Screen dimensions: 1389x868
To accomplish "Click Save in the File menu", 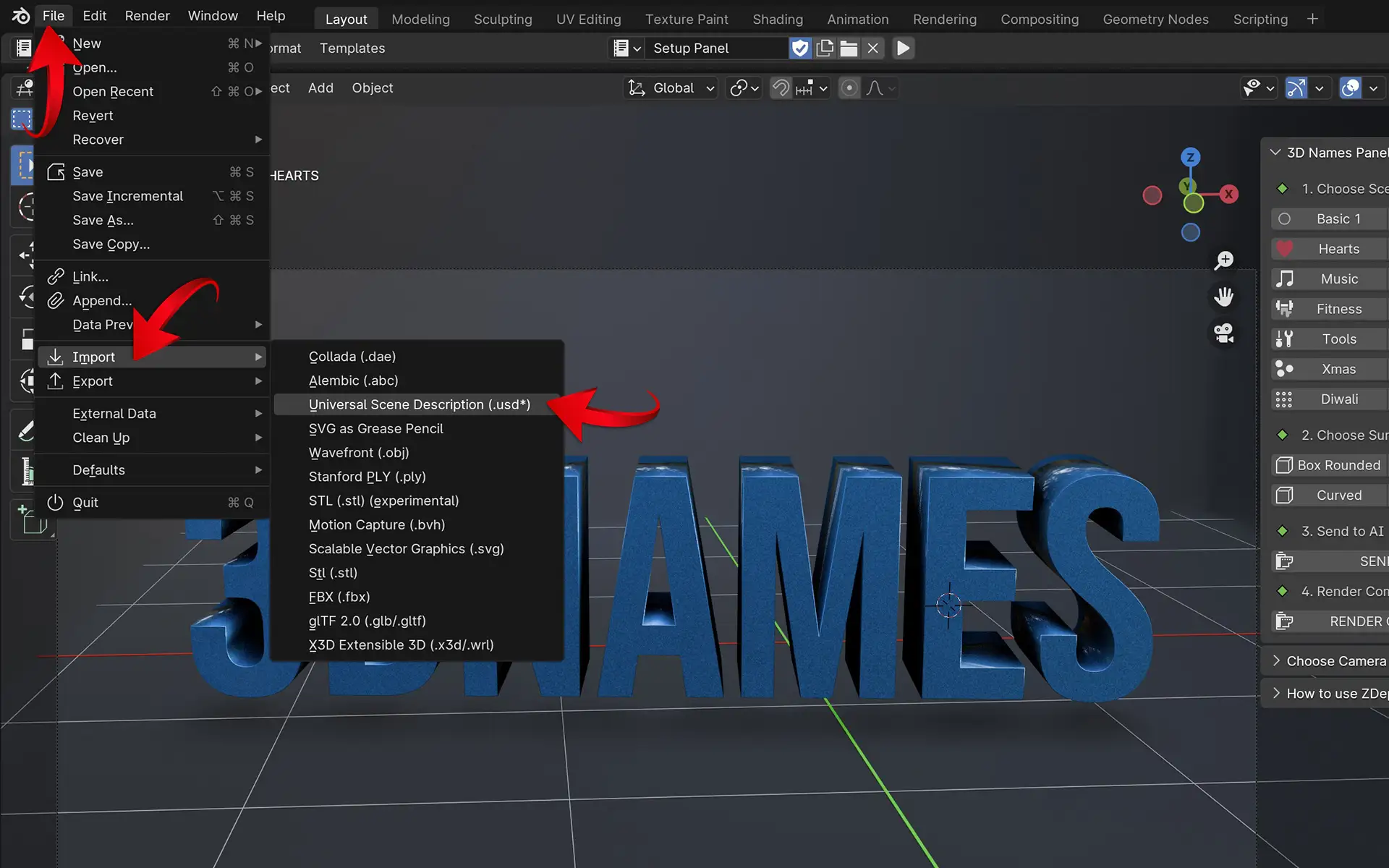I will click(152, 172).
